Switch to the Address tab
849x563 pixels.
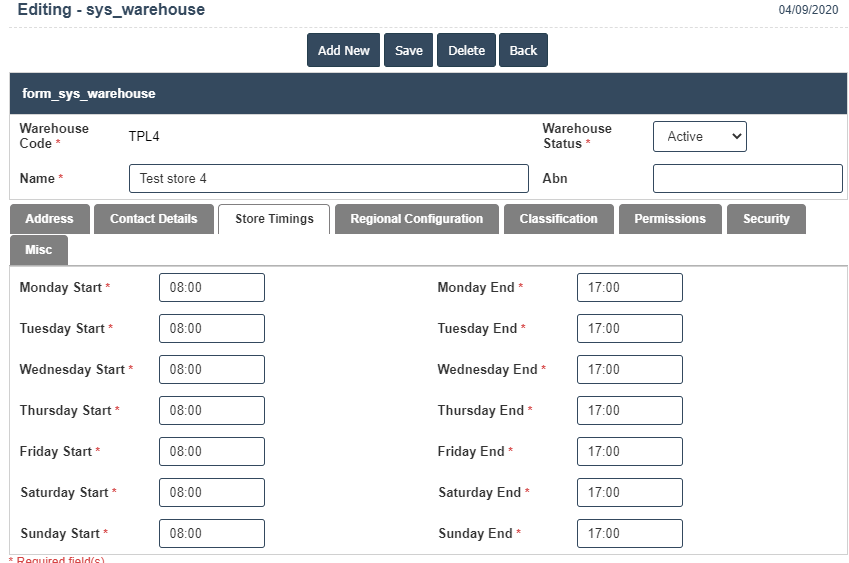pos(49,219)
